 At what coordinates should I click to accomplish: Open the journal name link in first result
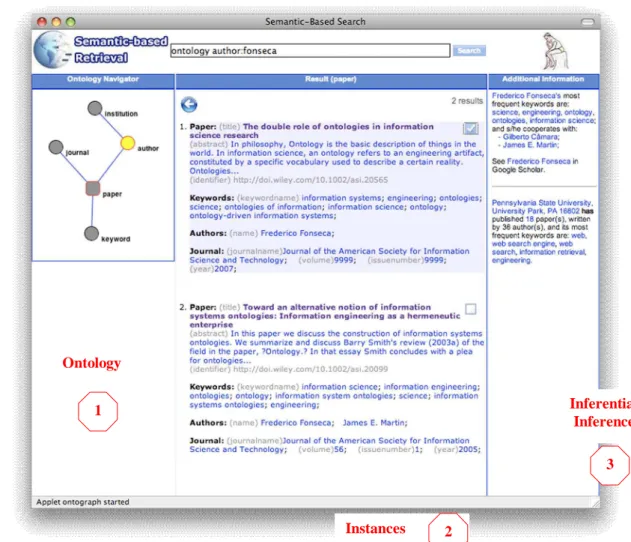pos(330,256)
